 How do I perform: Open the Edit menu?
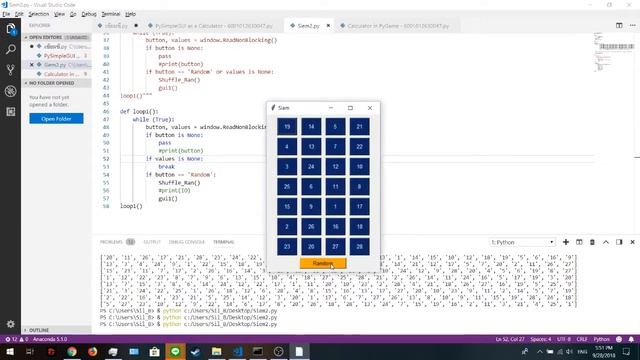[x=19, y=14]
